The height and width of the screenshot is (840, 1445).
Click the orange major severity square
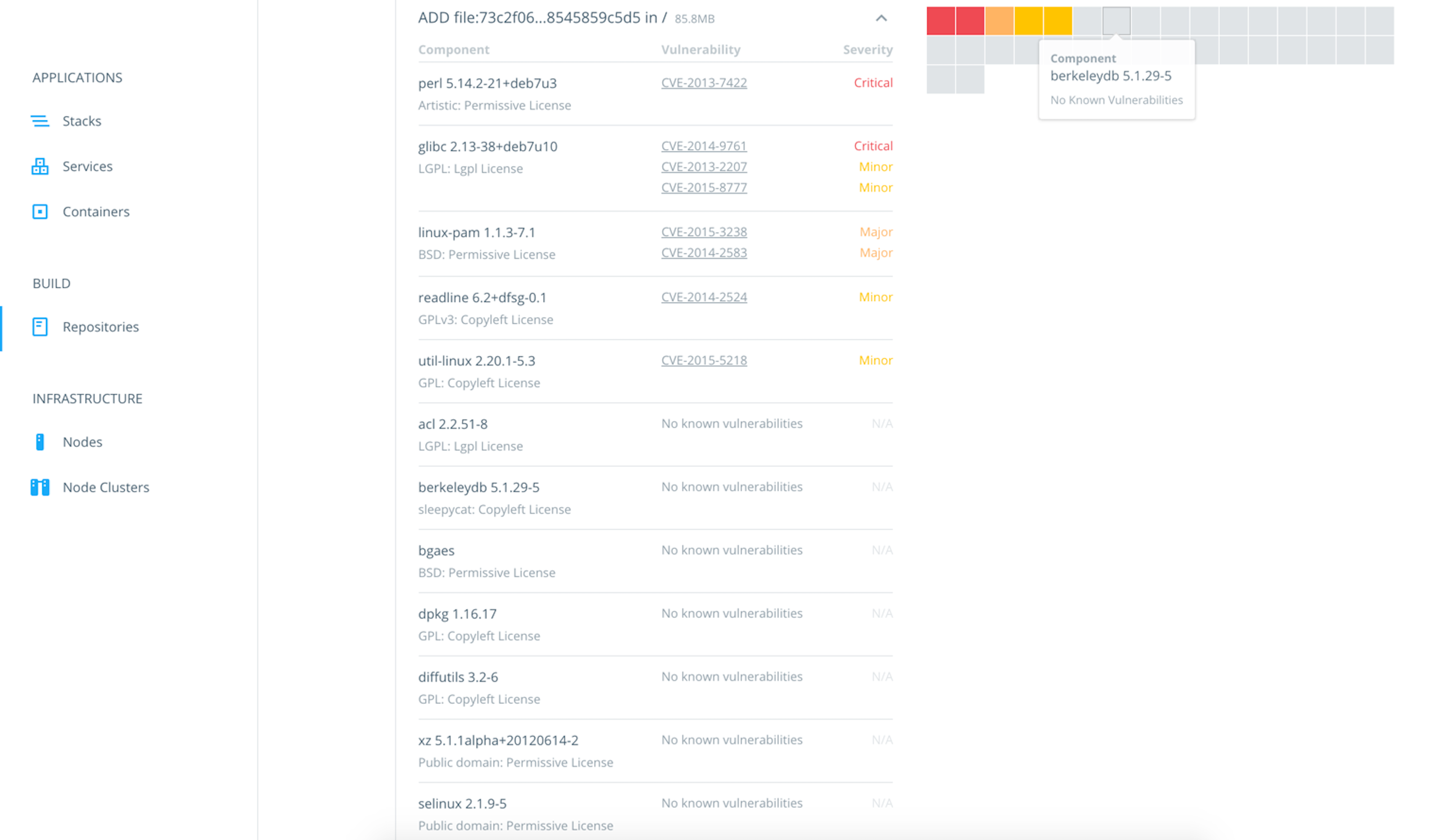coord(999,21)
